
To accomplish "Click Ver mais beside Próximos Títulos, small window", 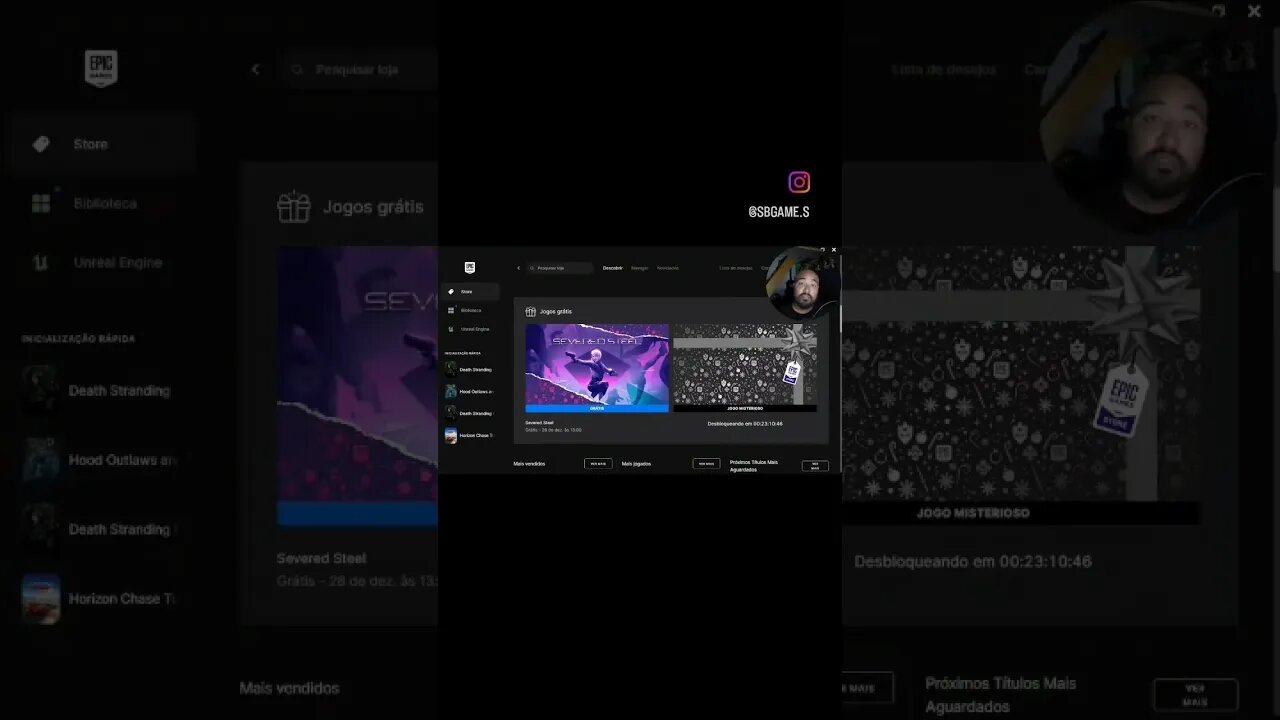I will click(815, 465).
